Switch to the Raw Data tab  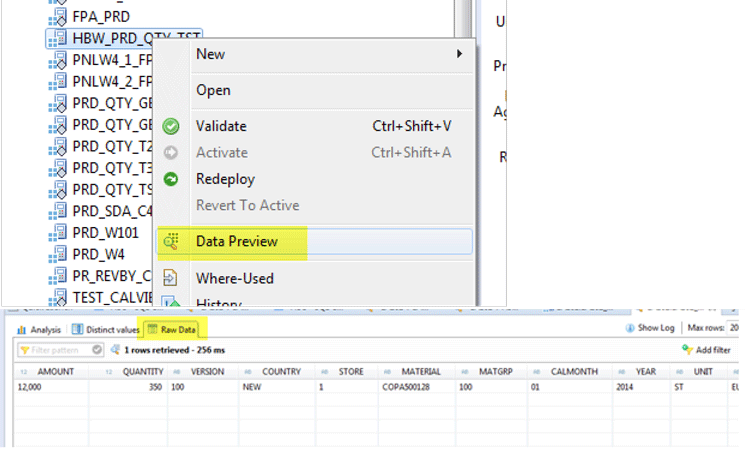pos(172,330)
